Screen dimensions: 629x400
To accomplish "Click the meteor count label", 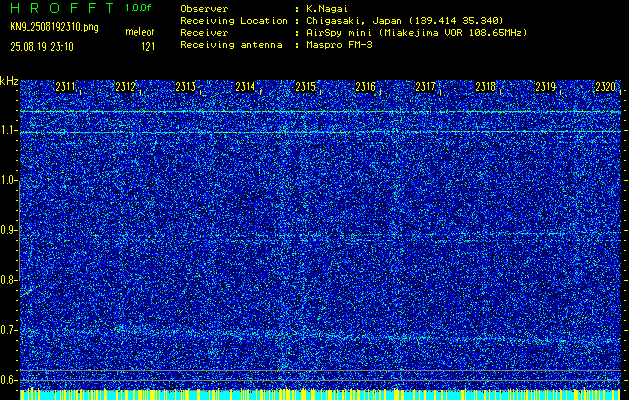I will (140, 32).
